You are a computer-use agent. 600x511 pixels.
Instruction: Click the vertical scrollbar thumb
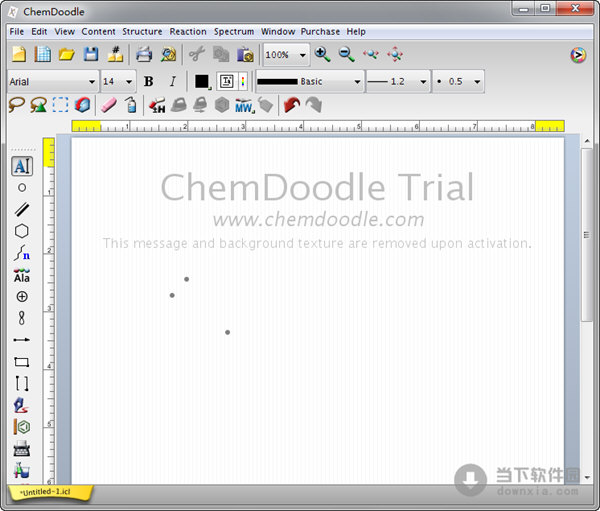pyautogui.click(x=586, y=235)
